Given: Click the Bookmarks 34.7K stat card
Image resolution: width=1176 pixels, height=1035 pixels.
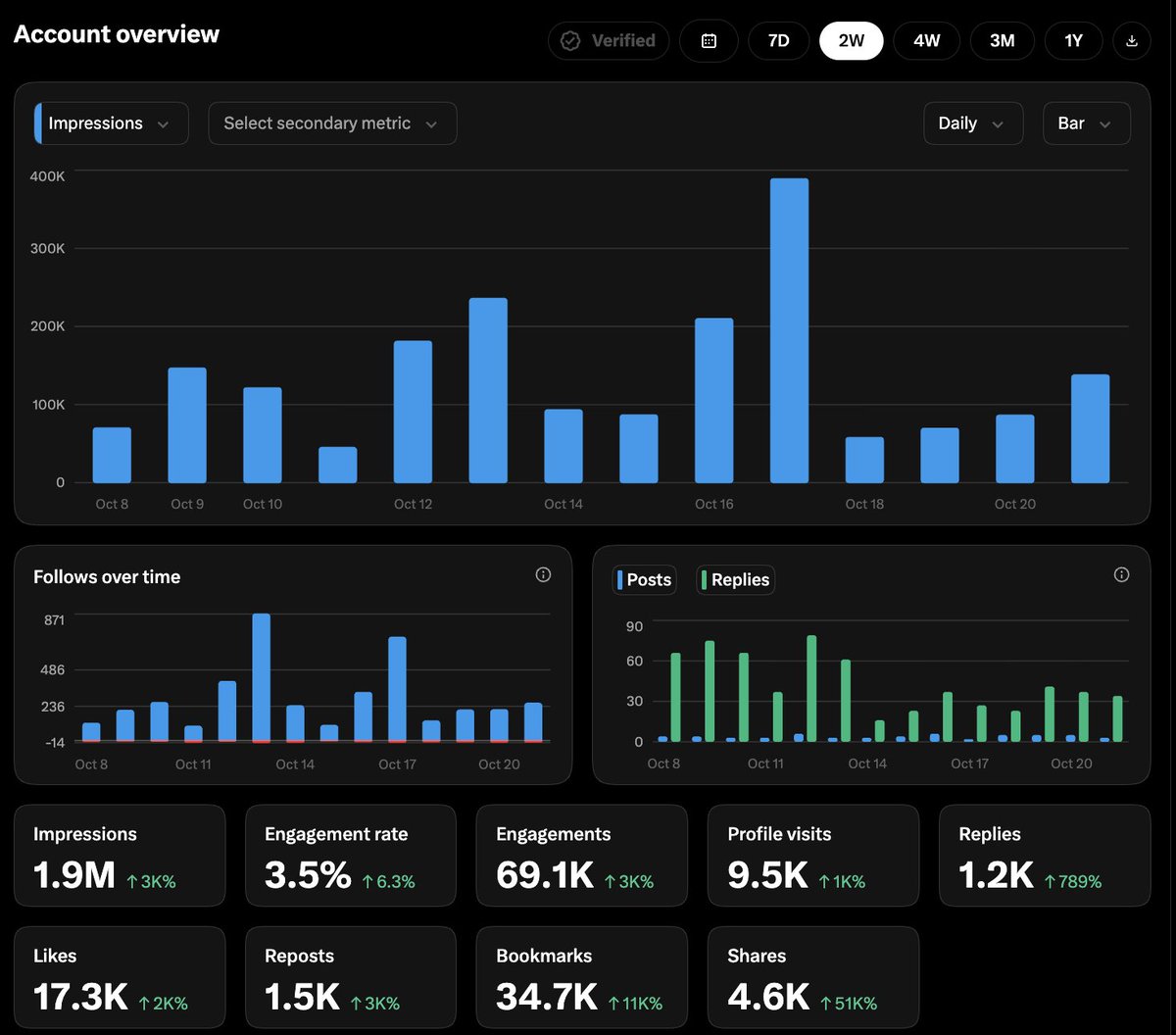Looking at the screenshot, I should 582,977.
